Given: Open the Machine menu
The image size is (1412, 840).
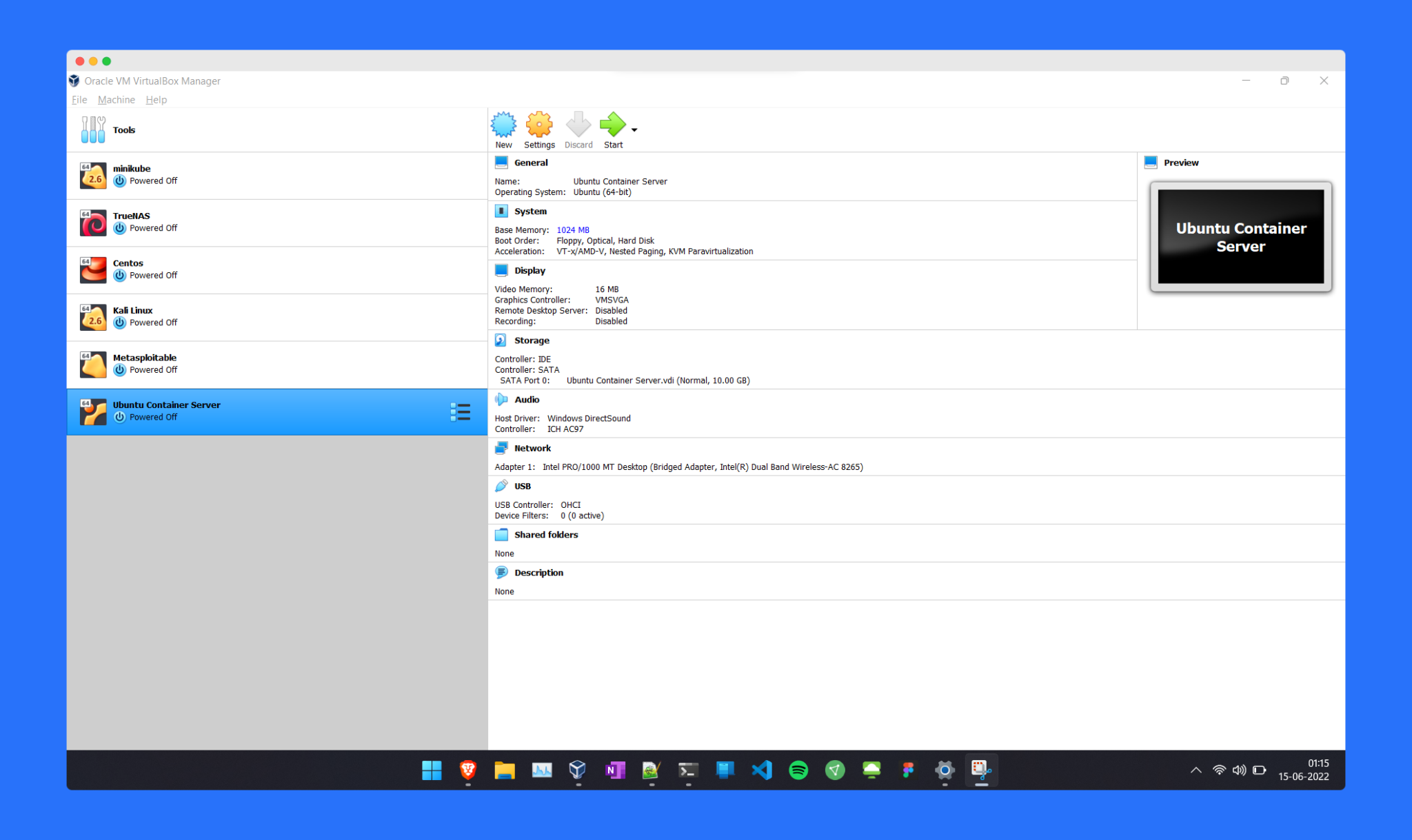Looking at the screenshot, I should tap(116, 99).
